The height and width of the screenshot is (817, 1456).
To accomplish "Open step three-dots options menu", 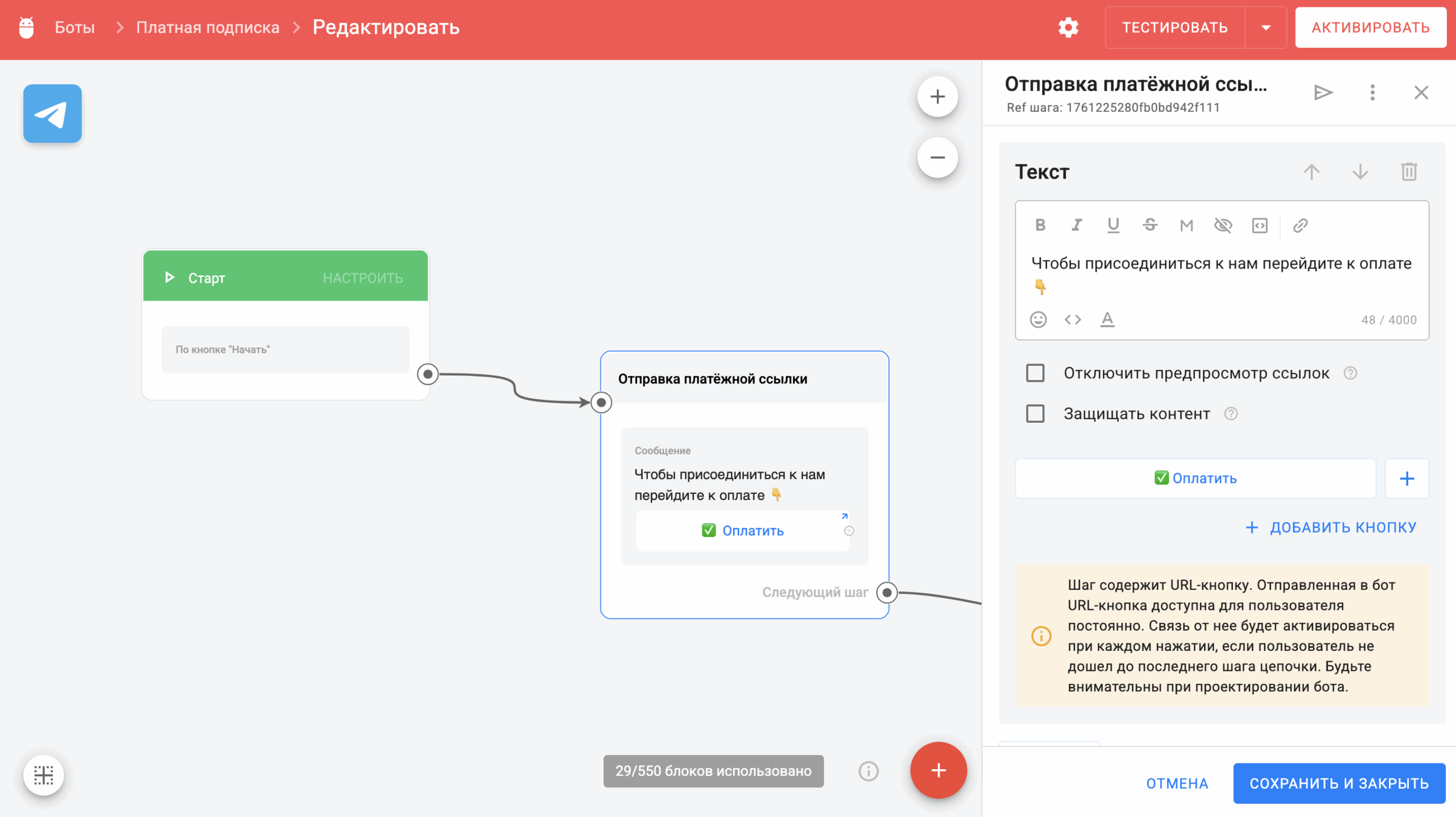I will [1372, 92].
